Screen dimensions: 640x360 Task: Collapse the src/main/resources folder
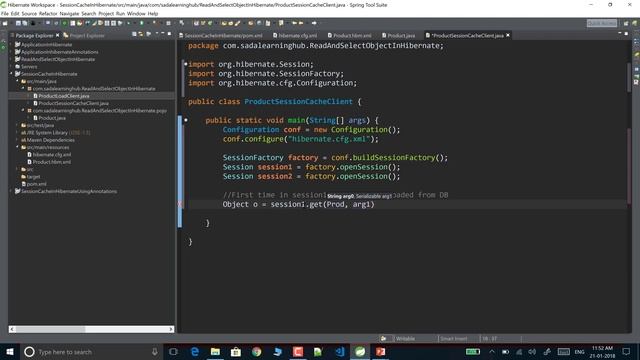(18, 147)
